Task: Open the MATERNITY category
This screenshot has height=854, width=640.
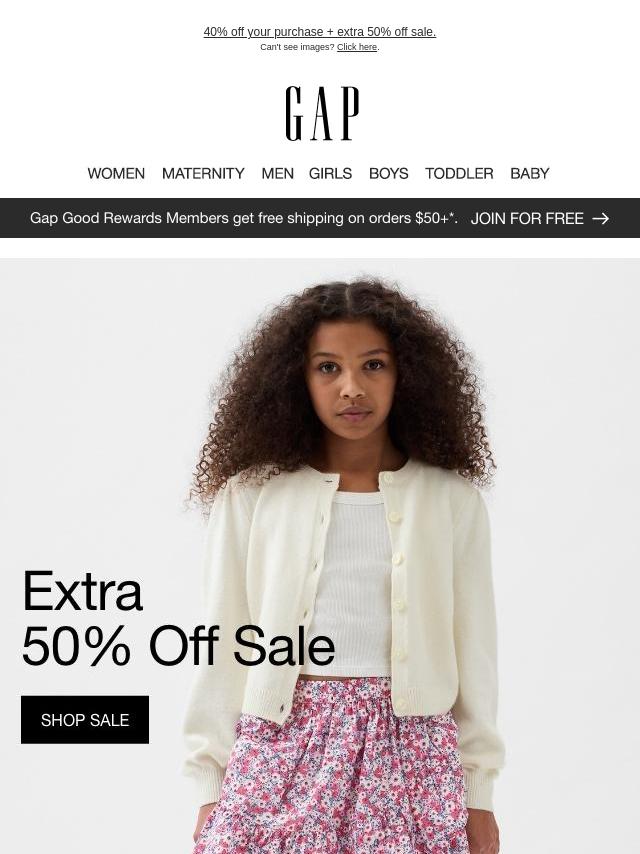Action: pyautogui.click(x=203, y=173)
